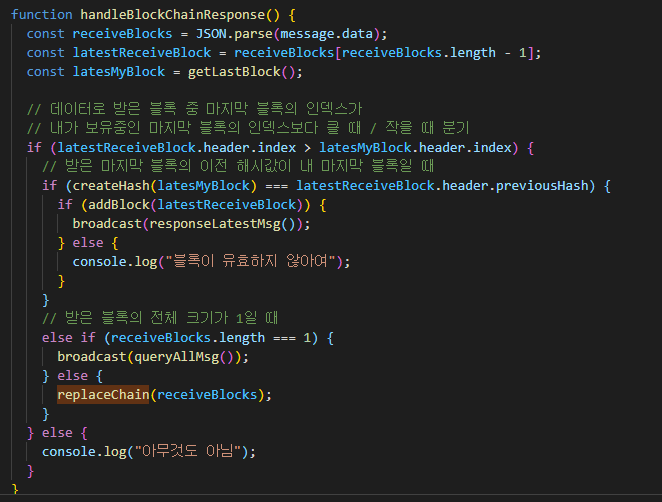Click latestReceiveBlock.header.previousHash
This screenshot has width=662, height=502.
(442, 186)
